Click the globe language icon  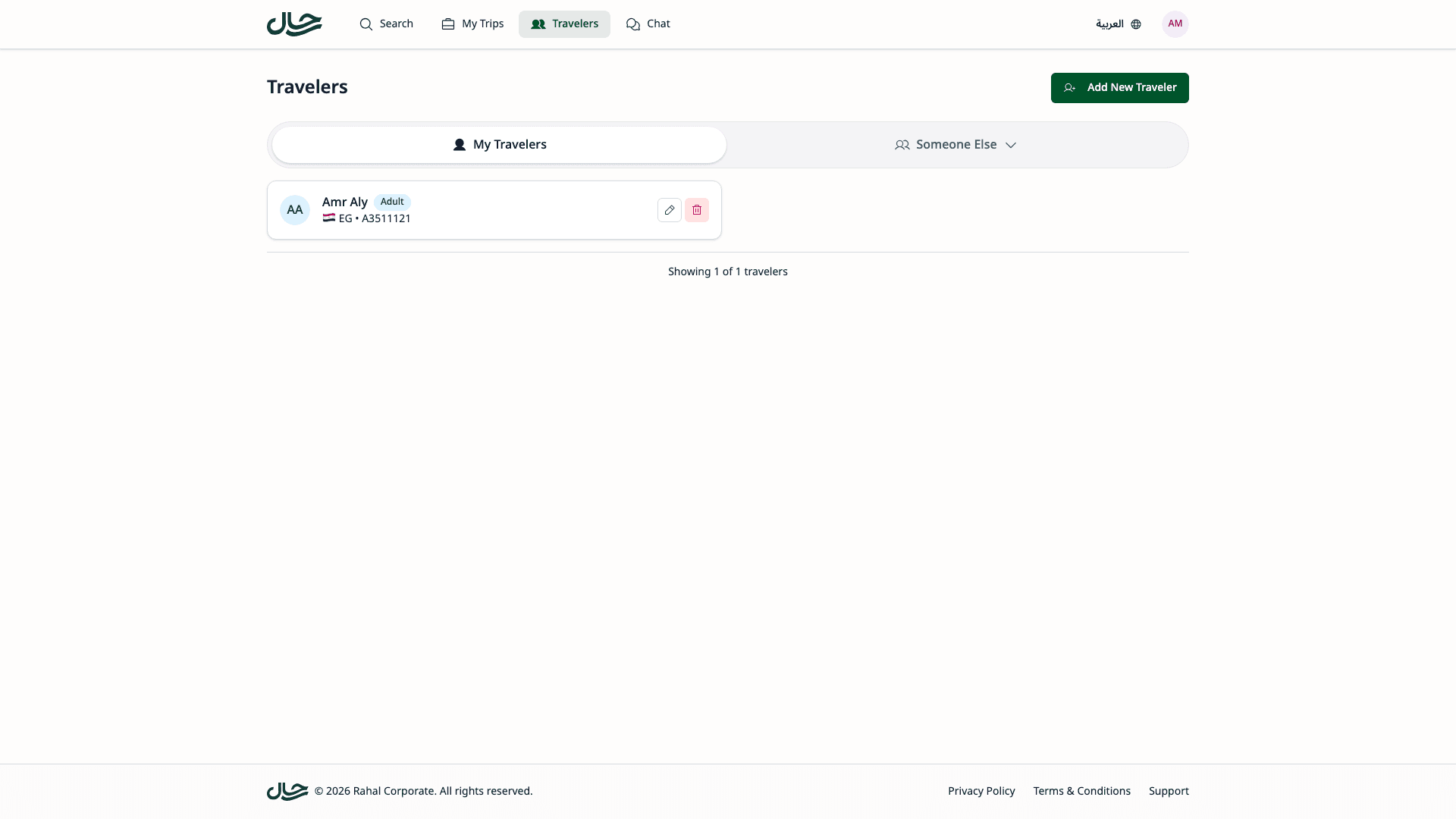click(1135, 24)
